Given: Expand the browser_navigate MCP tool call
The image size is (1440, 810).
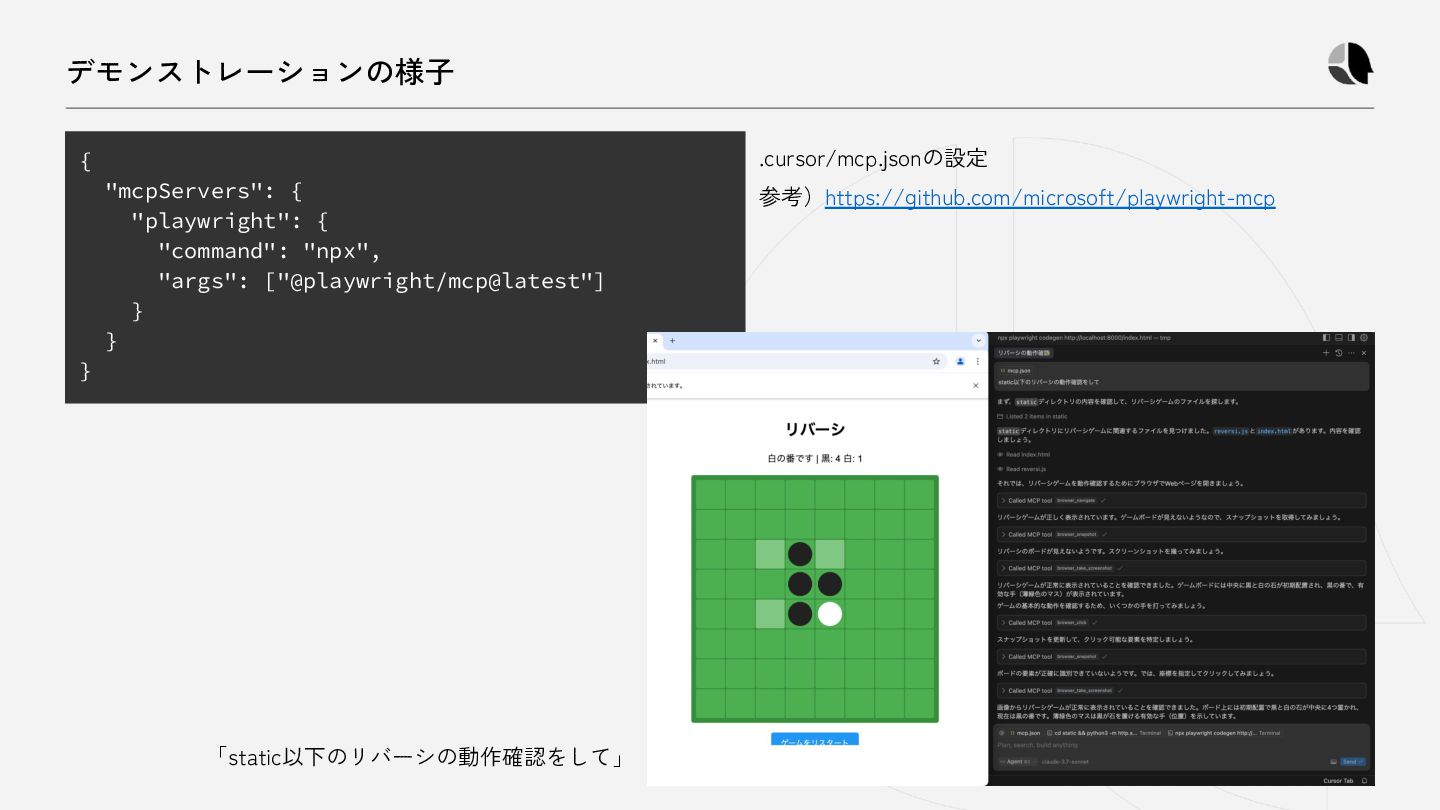Looking at the screenshot, I should (x=1182, y=500).
